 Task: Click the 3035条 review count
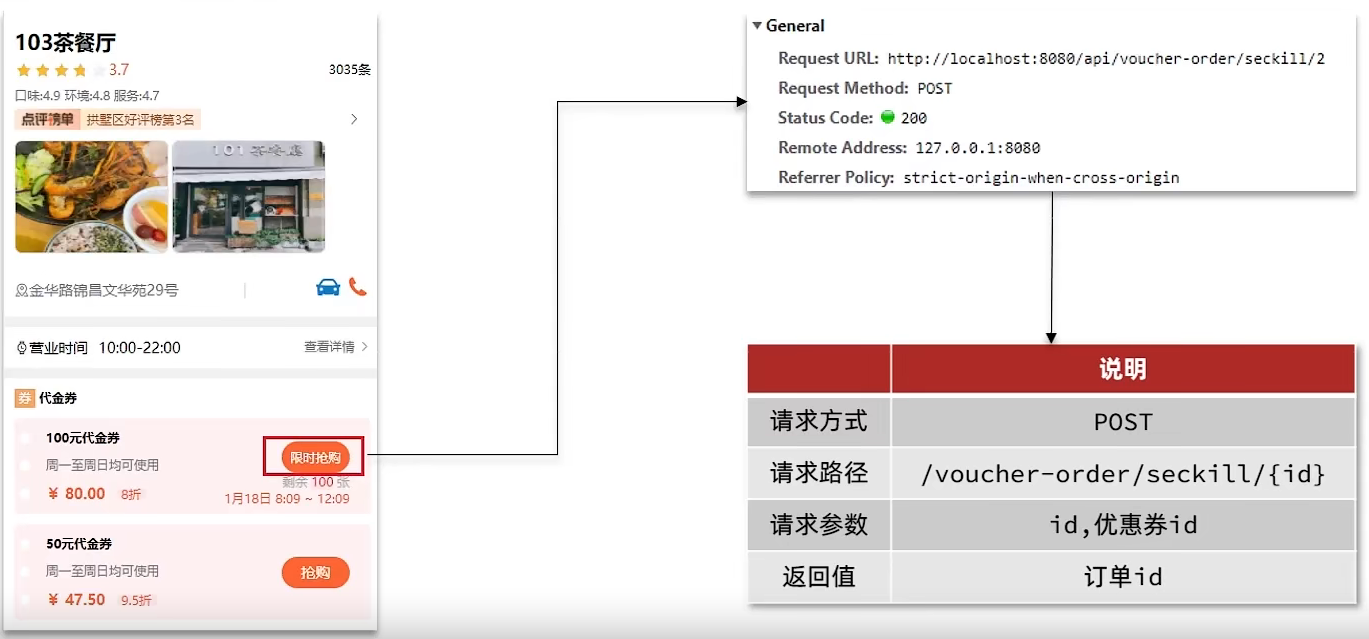click(350, 70)
